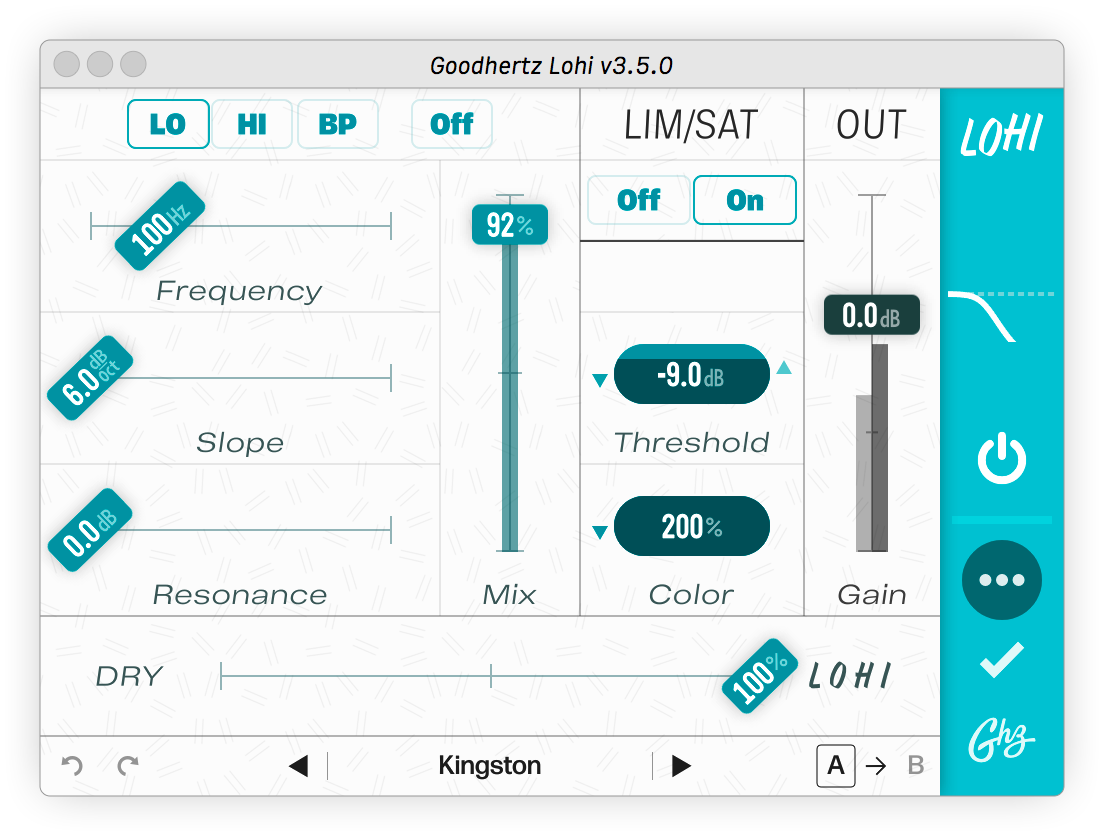1104x836 pixels.
Task: Click the LIM/SAT section heading
Action: [x=691, y=125]
